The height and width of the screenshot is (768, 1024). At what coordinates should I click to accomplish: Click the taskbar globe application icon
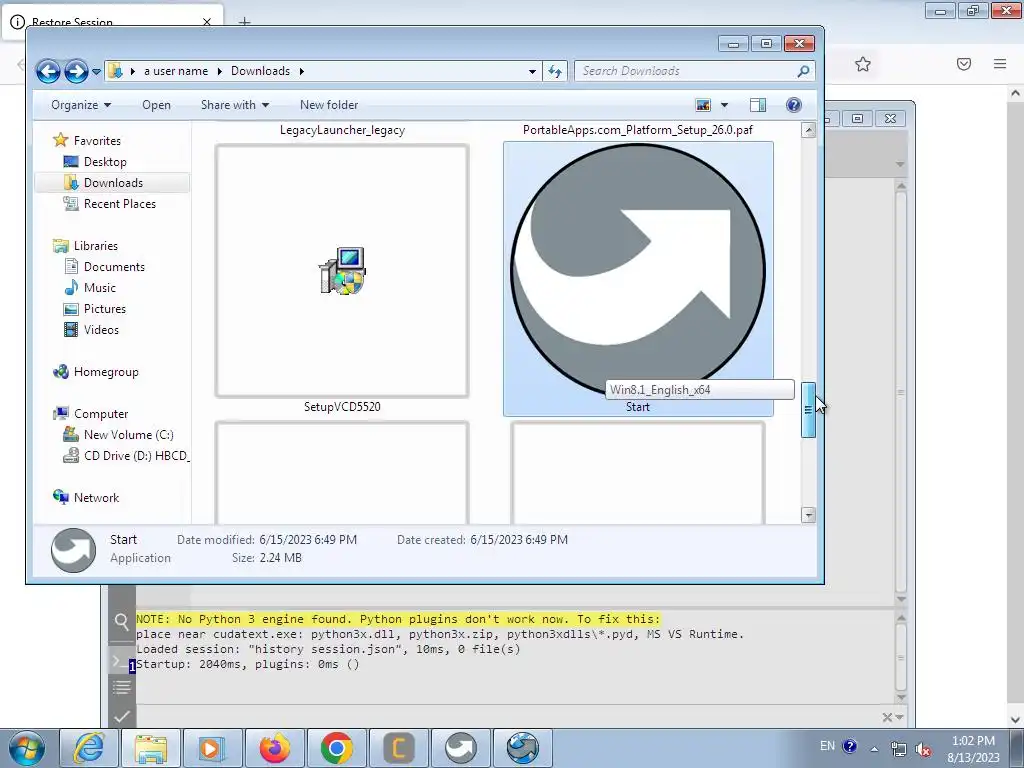point(522,748)
